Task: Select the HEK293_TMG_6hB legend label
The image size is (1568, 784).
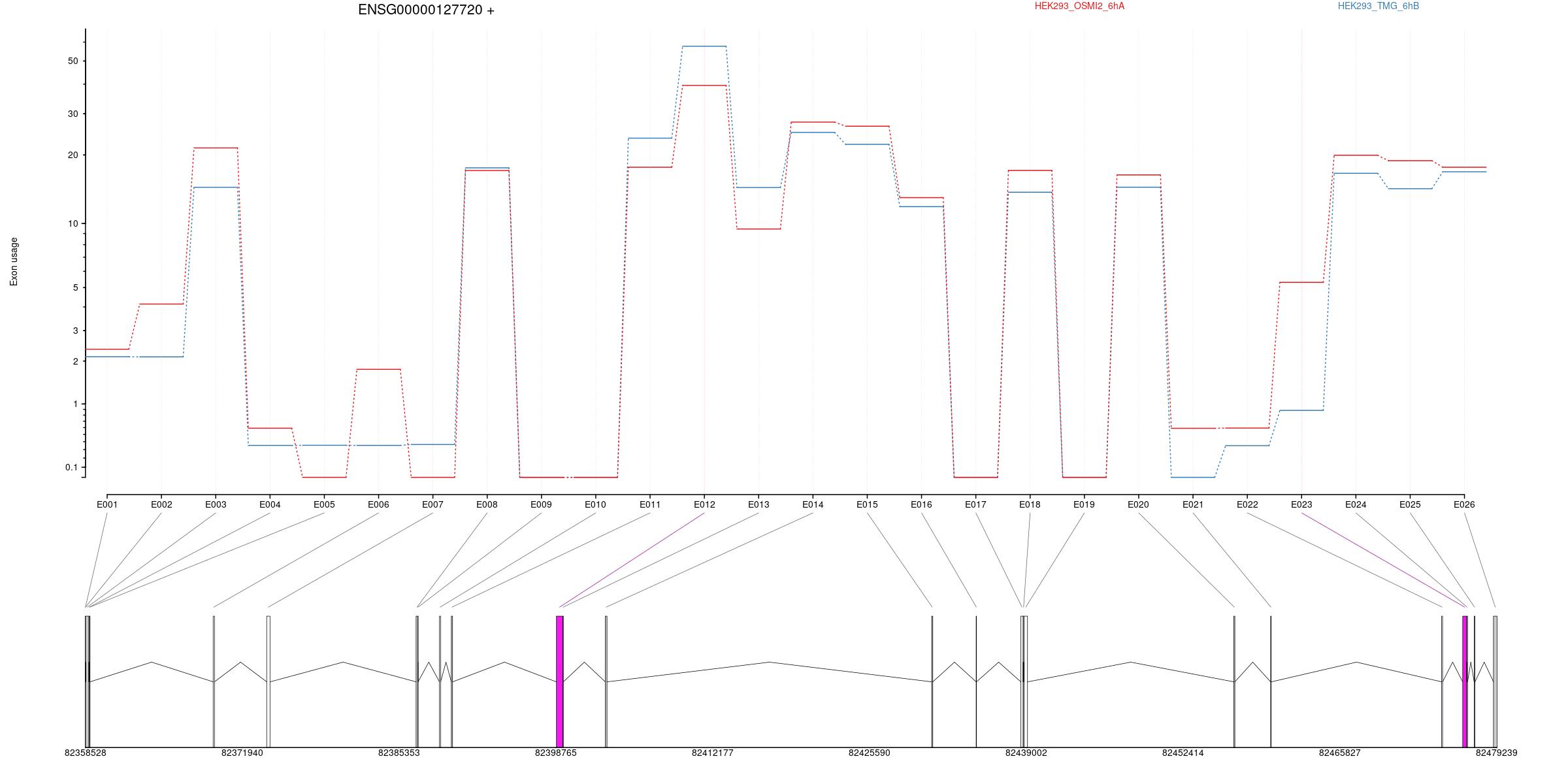Action: (1379, 6)
